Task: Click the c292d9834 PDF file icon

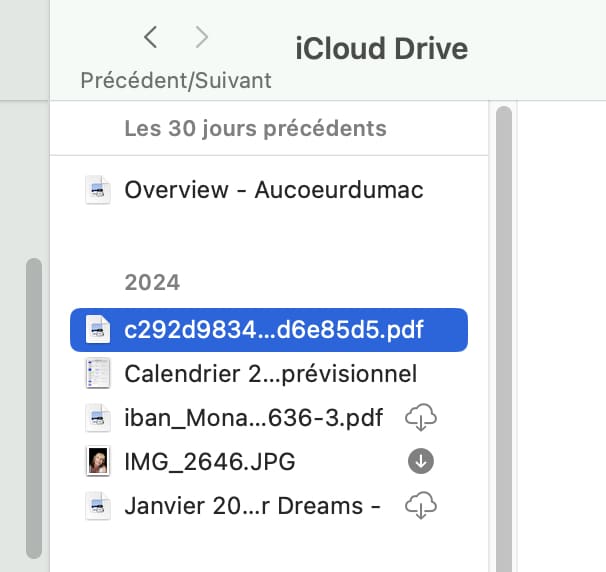Action: [x=98, y=330]
